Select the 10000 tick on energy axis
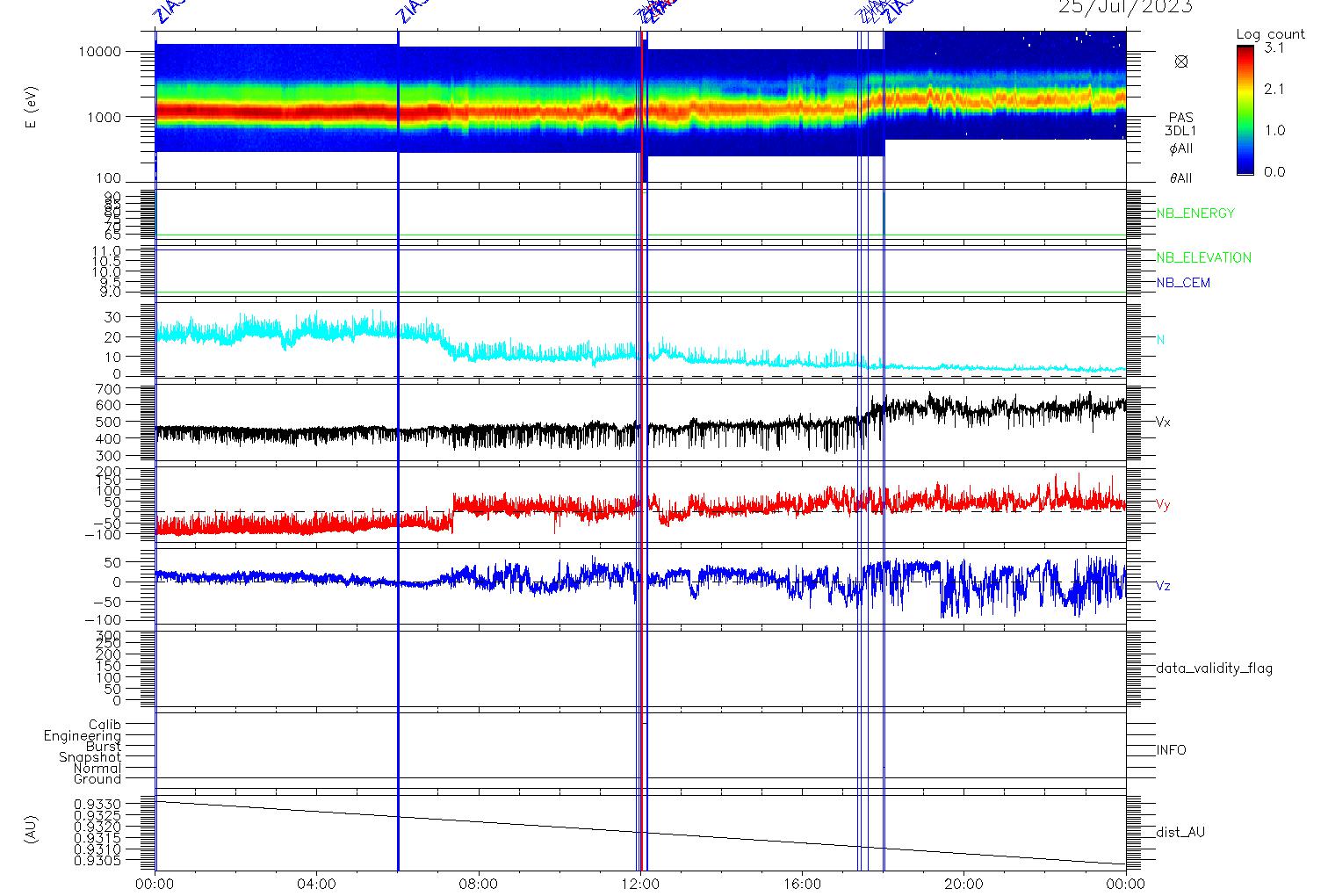 pyautogui.click(x=98, y=52)
